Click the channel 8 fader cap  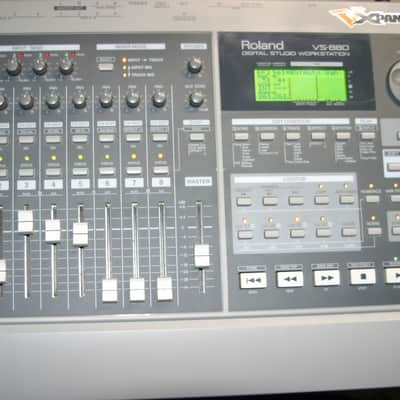coord(165,288)
